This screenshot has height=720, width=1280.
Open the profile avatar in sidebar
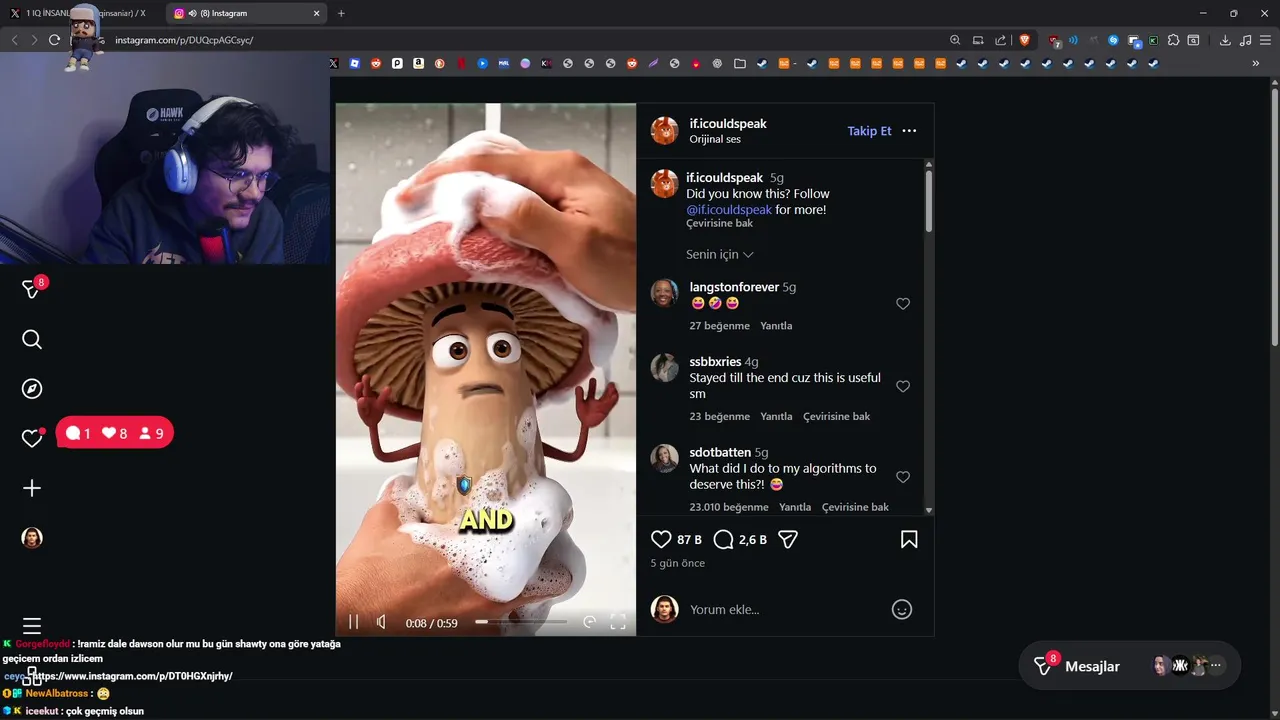[x=32, y=538]
